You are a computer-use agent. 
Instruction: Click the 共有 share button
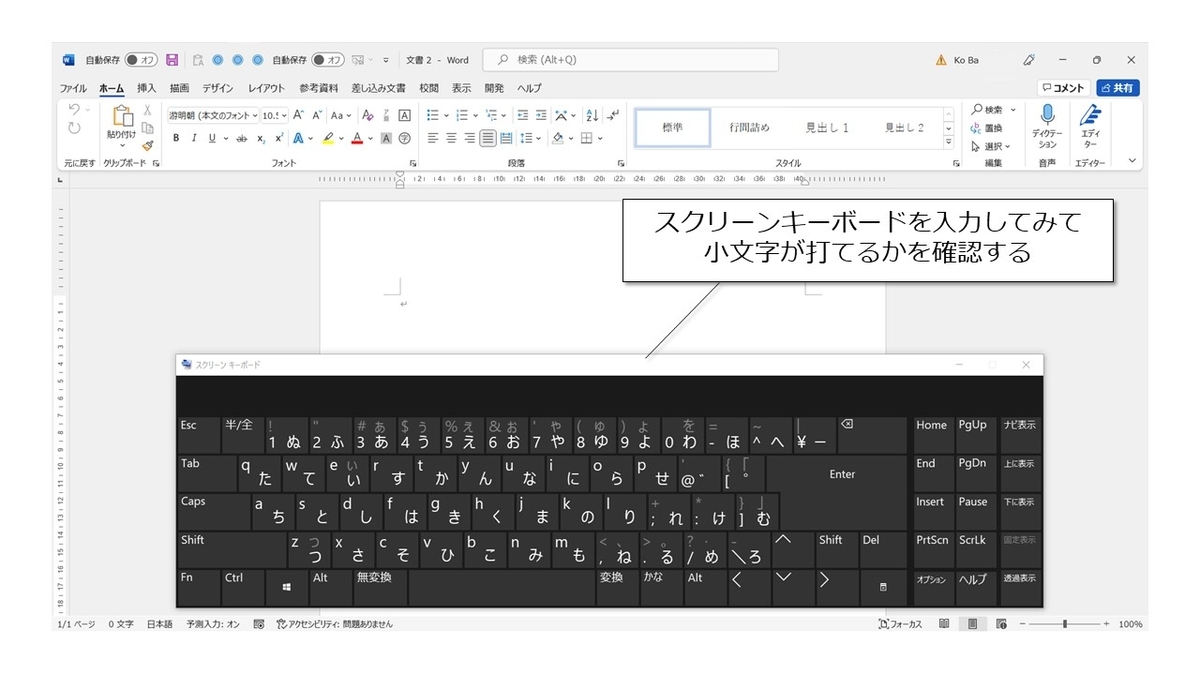click(1118, 88)
